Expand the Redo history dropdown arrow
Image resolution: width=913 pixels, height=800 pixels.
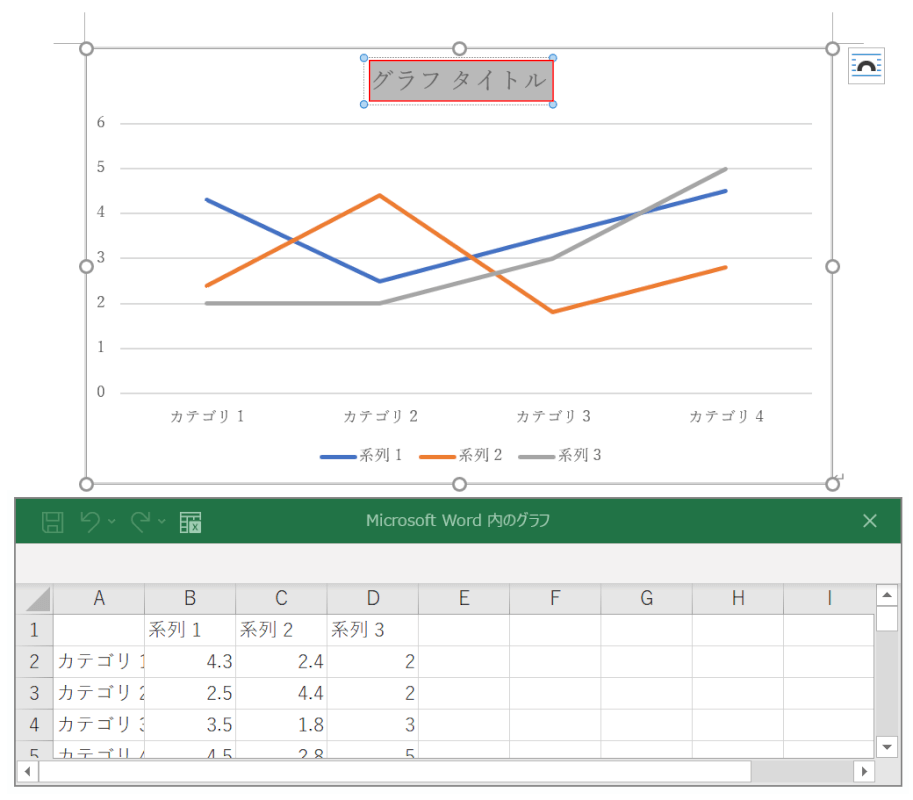[x=162, y=522]
